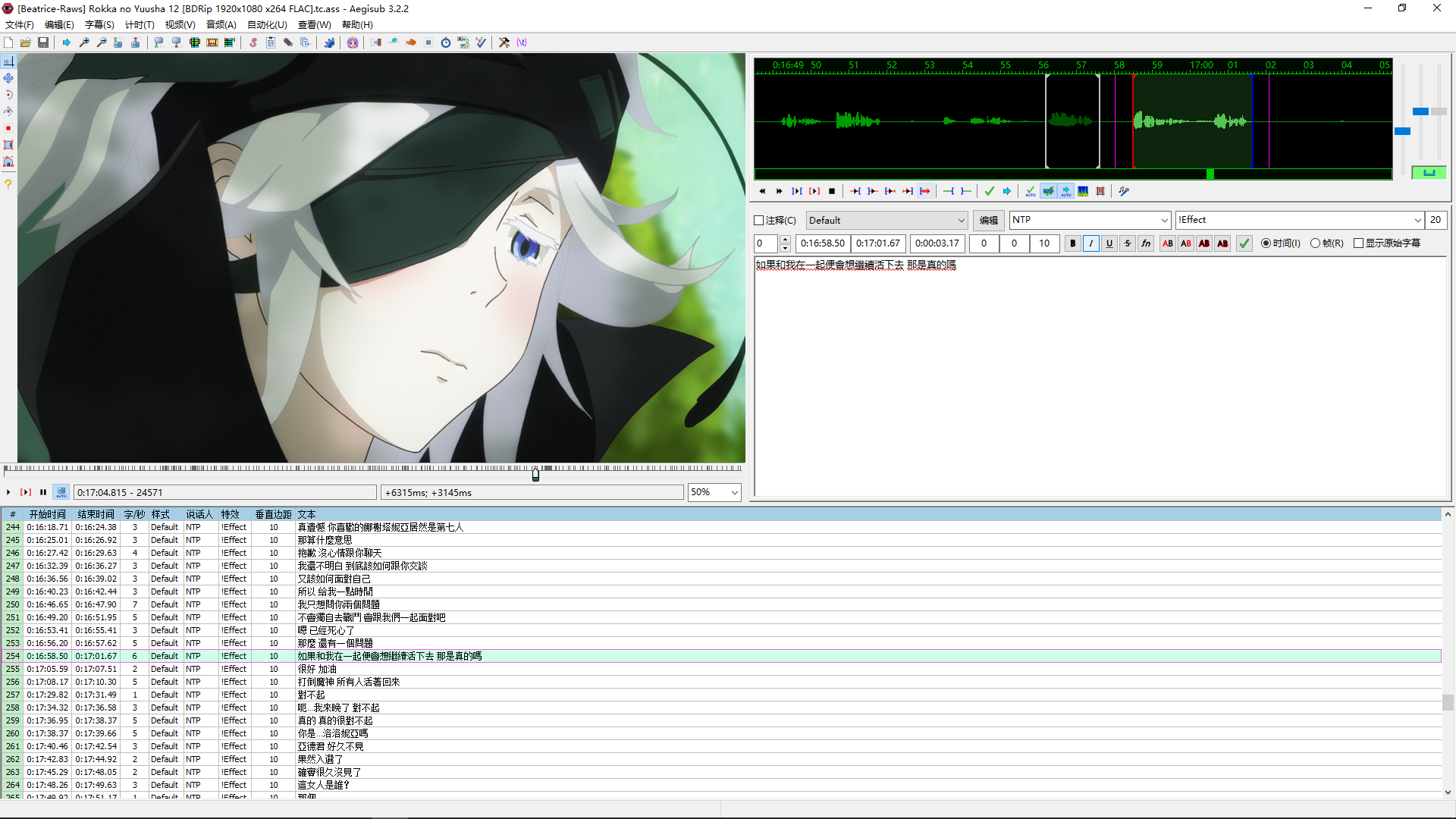Open the Attachments paperclip icon
Screen dimensions: 1456x819
288,42
